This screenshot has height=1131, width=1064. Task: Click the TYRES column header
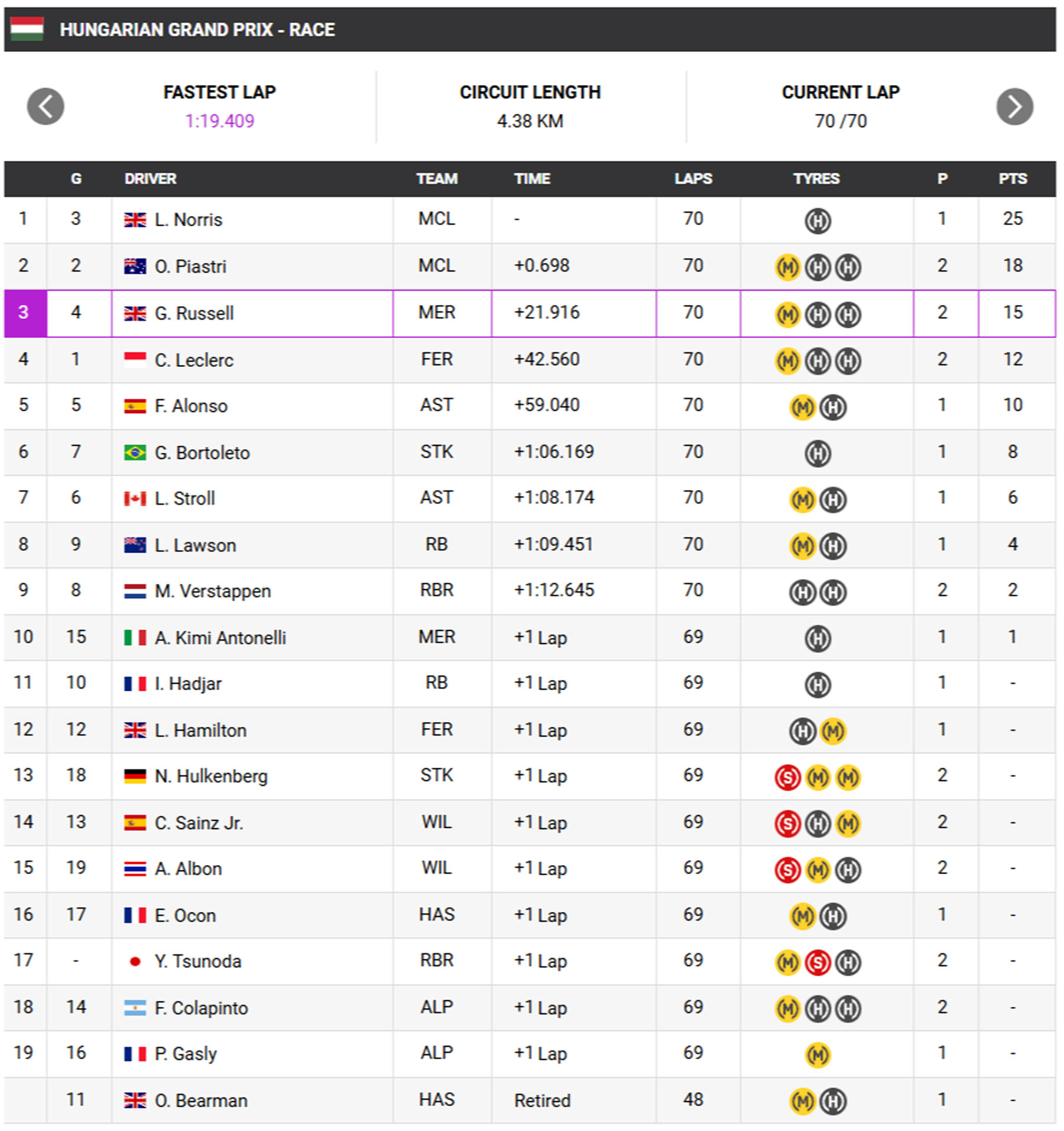[816, 178]
